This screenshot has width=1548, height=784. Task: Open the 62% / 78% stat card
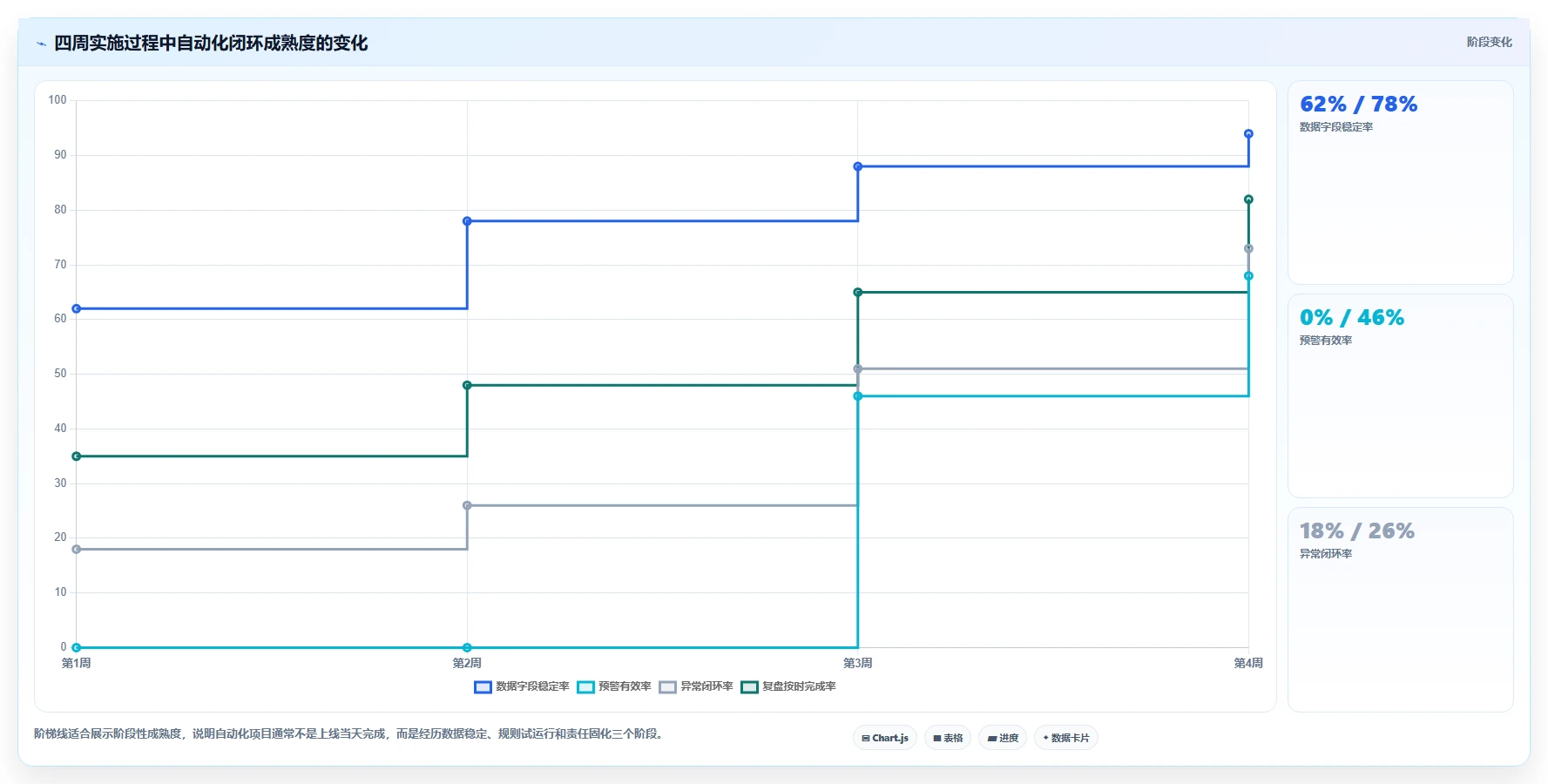point(1401,183)
